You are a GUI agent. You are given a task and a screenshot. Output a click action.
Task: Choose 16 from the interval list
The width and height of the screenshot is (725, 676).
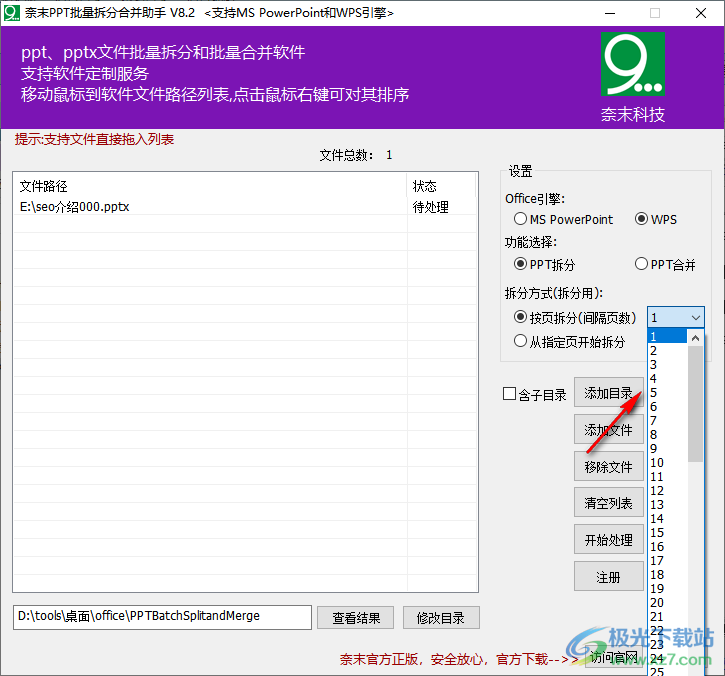667,547
